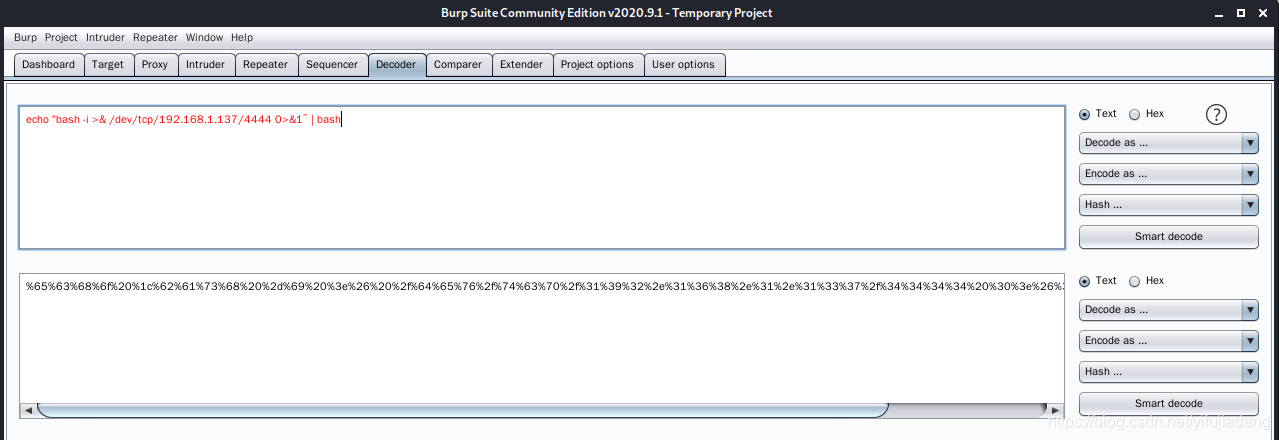Switch to the Target tab
The image size is (1279, 440).
click(108, 65)
